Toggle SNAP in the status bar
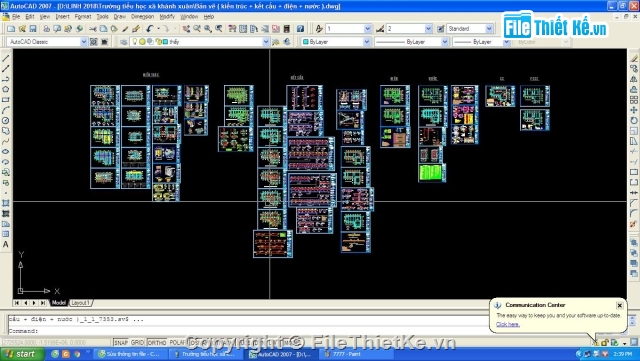The image size is (640, 361). pyautogui.click(x=121, y=342)
